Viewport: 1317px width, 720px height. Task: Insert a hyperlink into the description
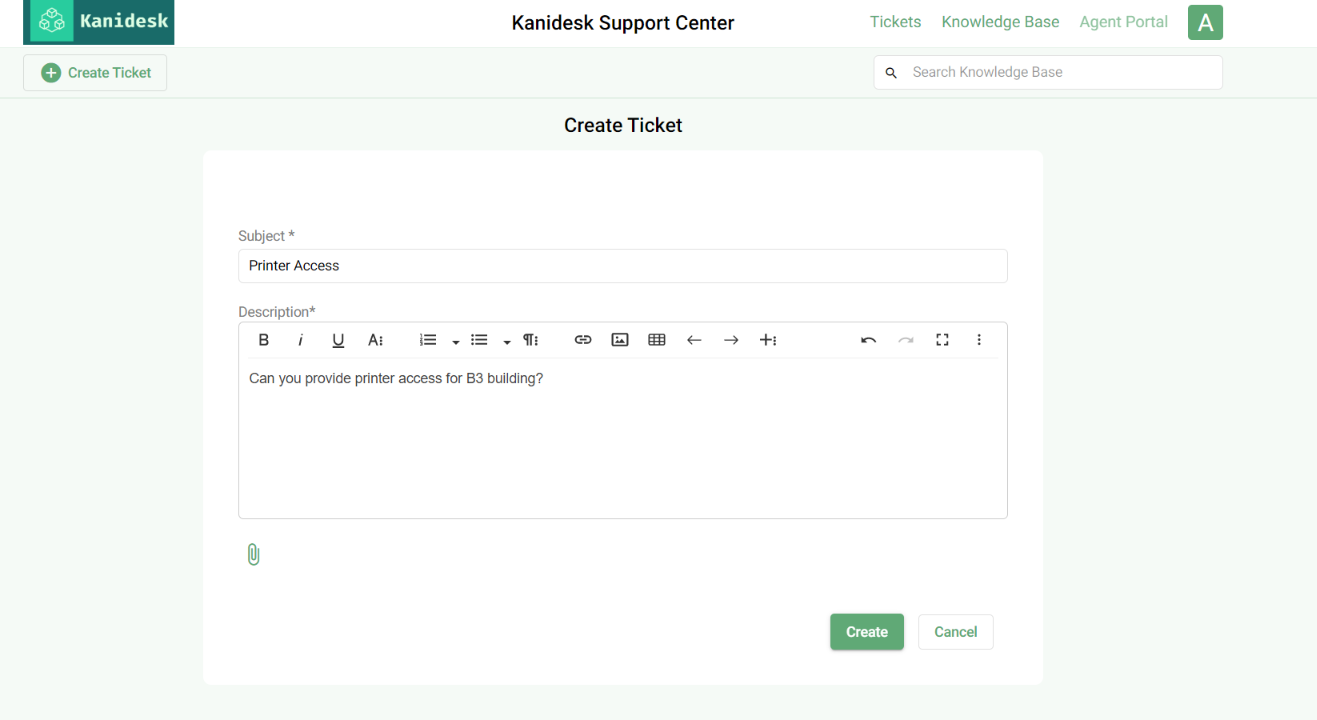click(583, 340)
